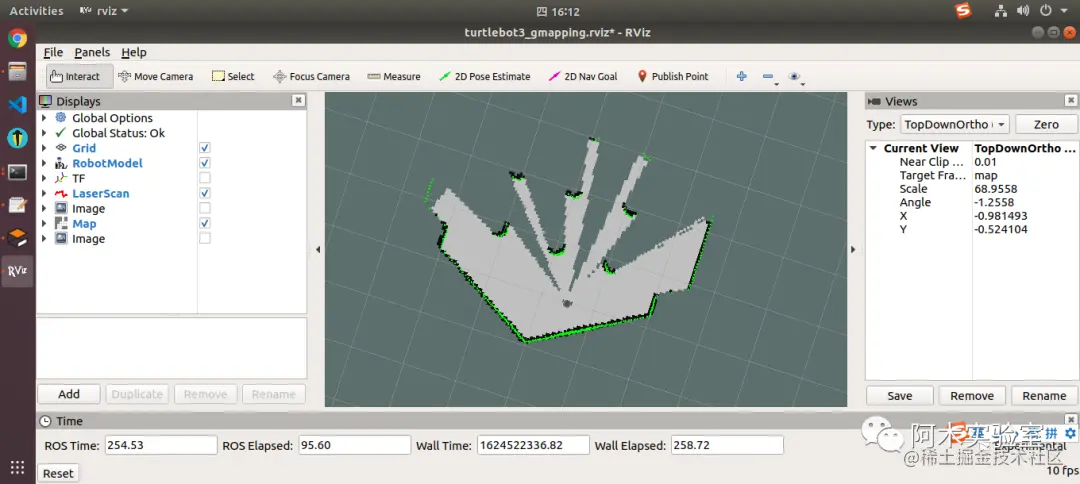The height and width of the screenshot is (484, 1080).
Task: Open Show Applications grid icon
Action: 17,467
